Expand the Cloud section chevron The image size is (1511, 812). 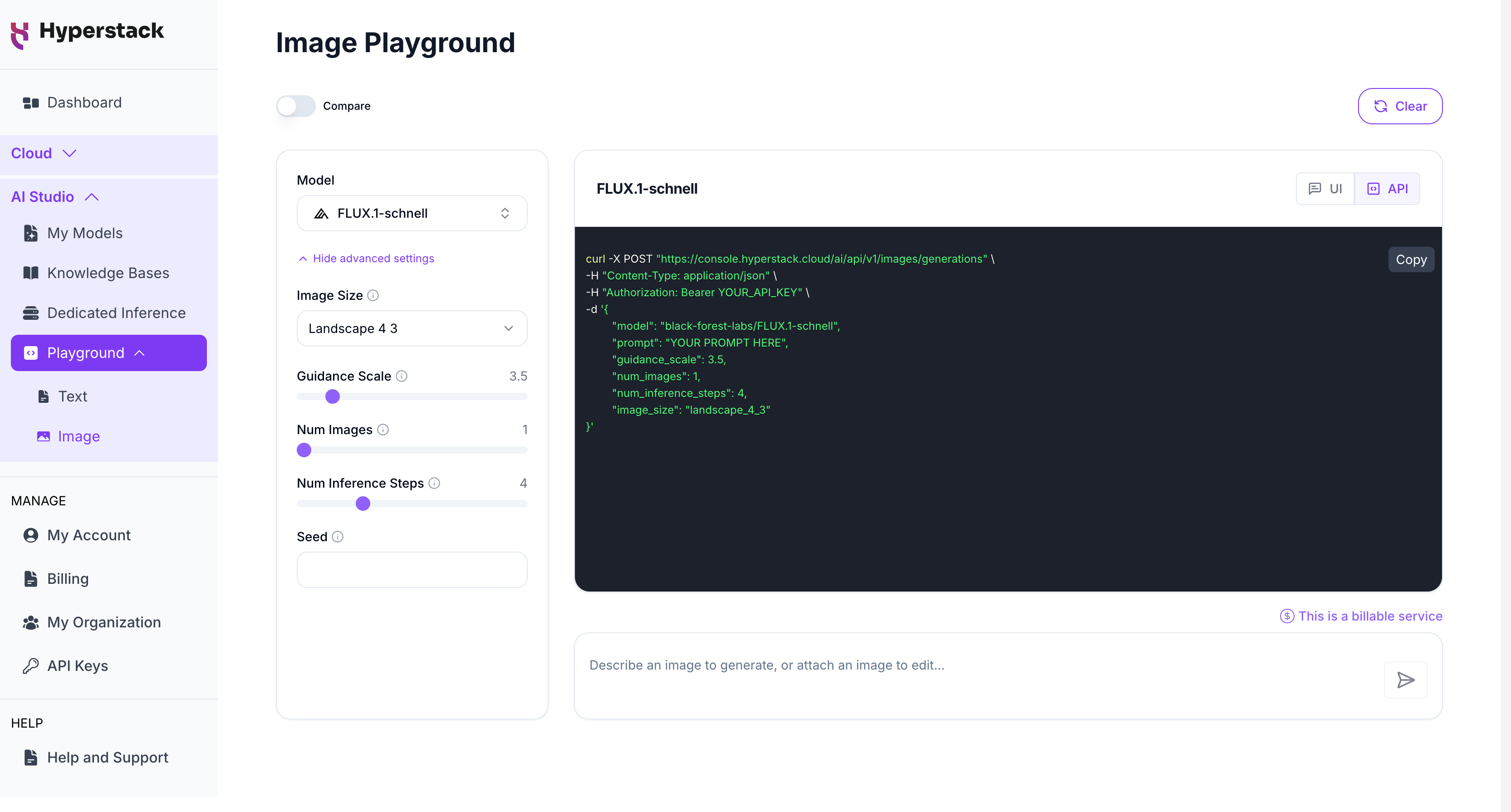(x=70, y=154)
